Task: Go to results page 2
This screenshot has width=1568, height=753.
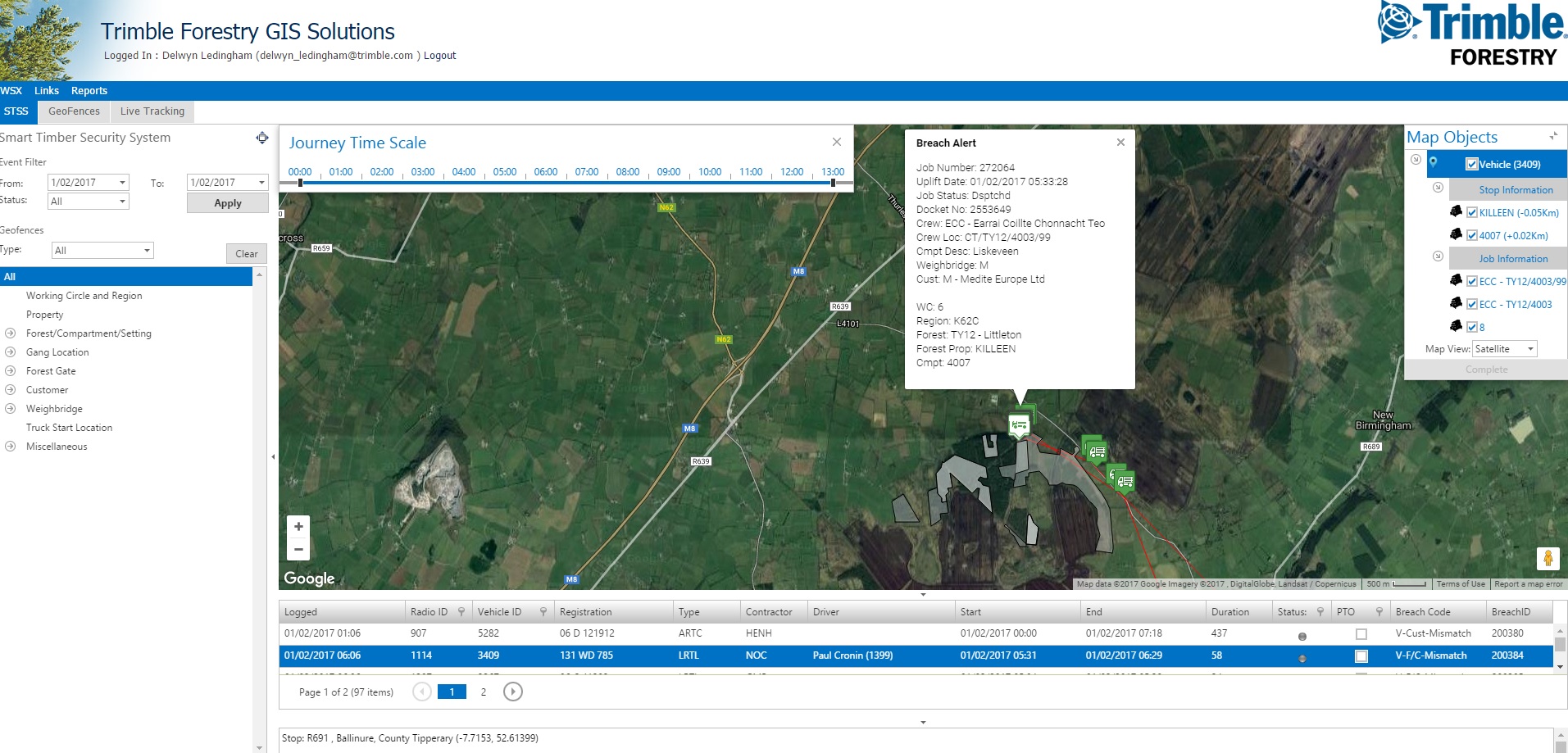Action: [484, 692]
